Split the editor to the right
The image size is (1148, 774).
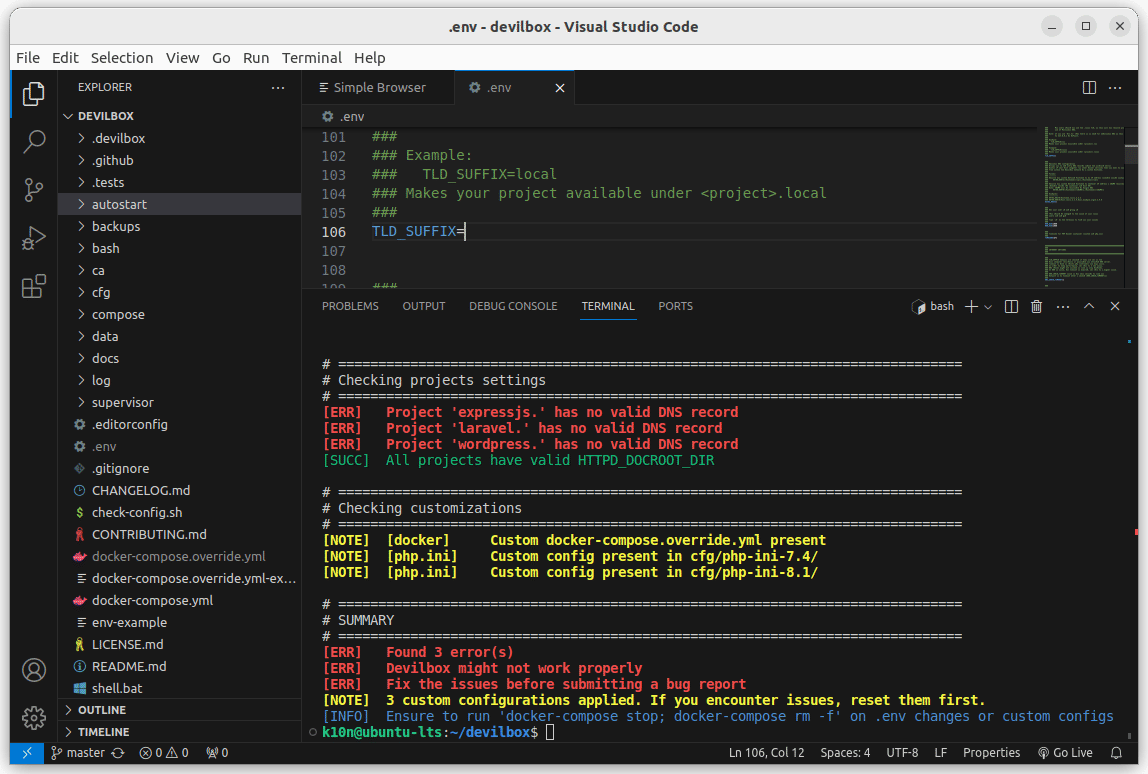click(x=1090, y=88)
